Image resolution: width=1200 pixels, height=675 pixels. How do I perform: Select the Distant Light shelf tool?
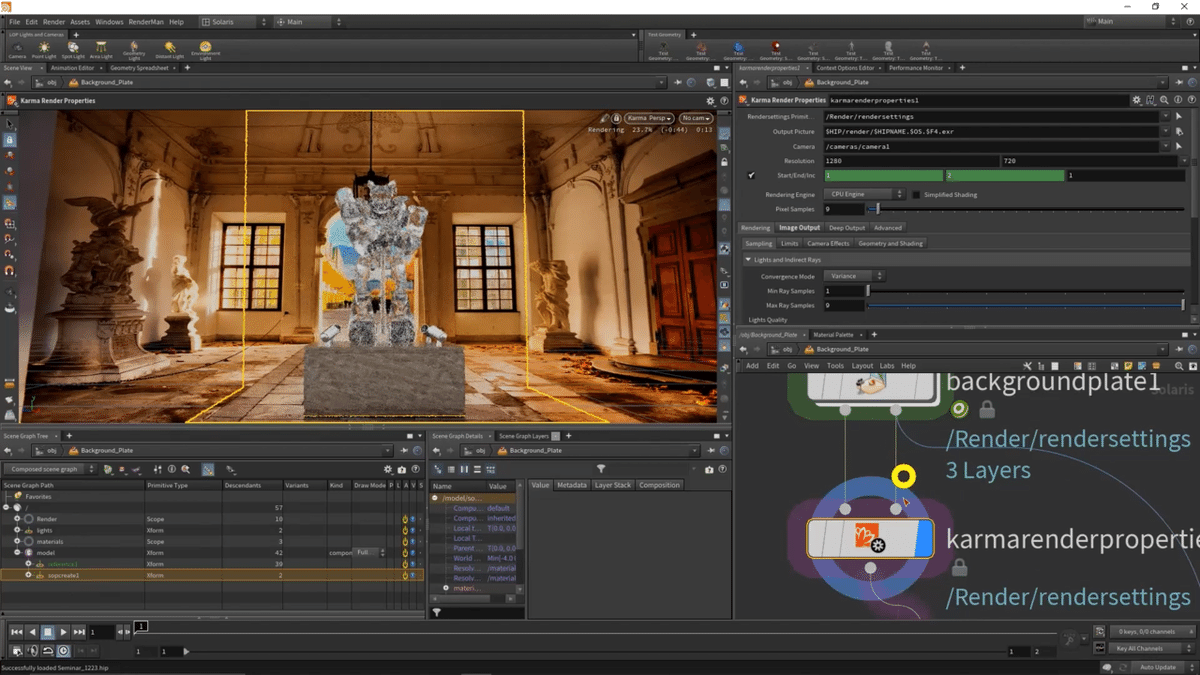coord(170,49)
